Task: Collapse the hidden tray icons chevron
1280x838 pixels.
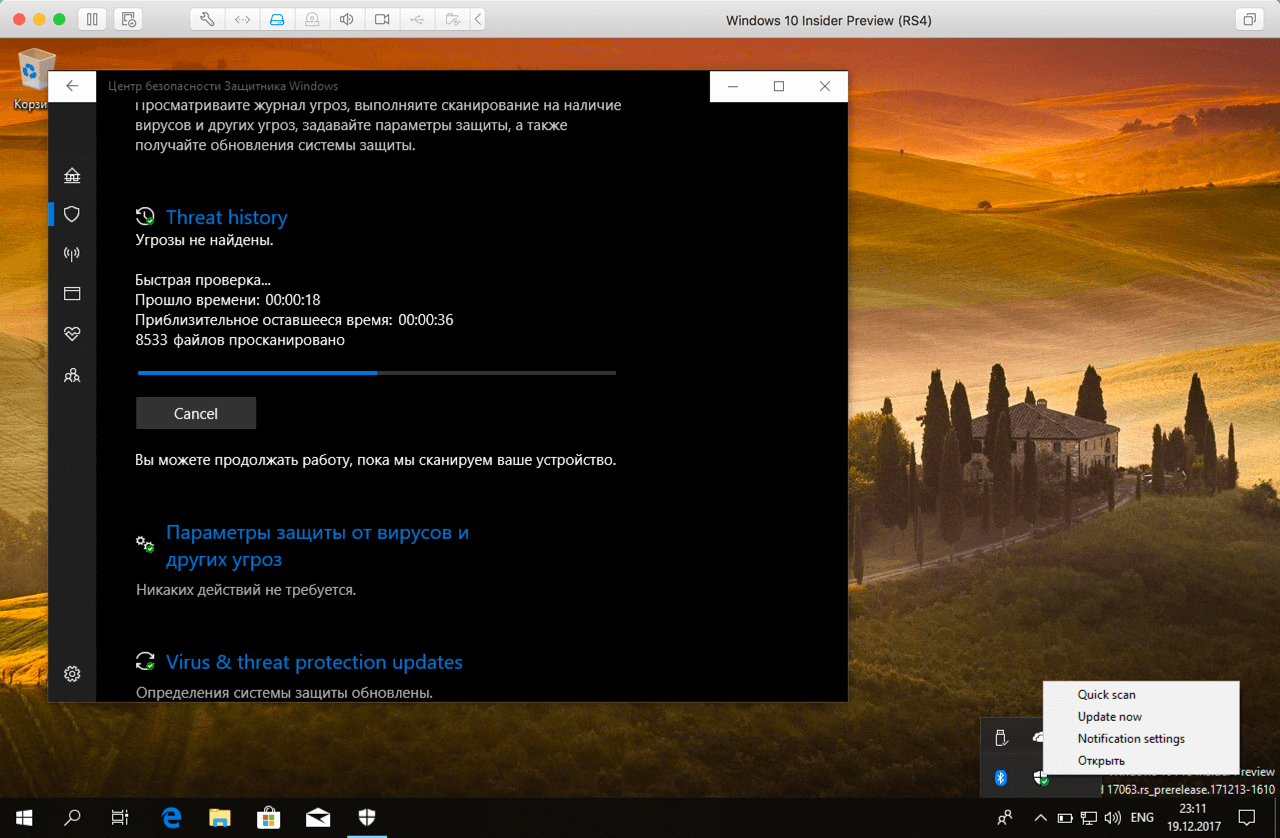Action: 1041,818
